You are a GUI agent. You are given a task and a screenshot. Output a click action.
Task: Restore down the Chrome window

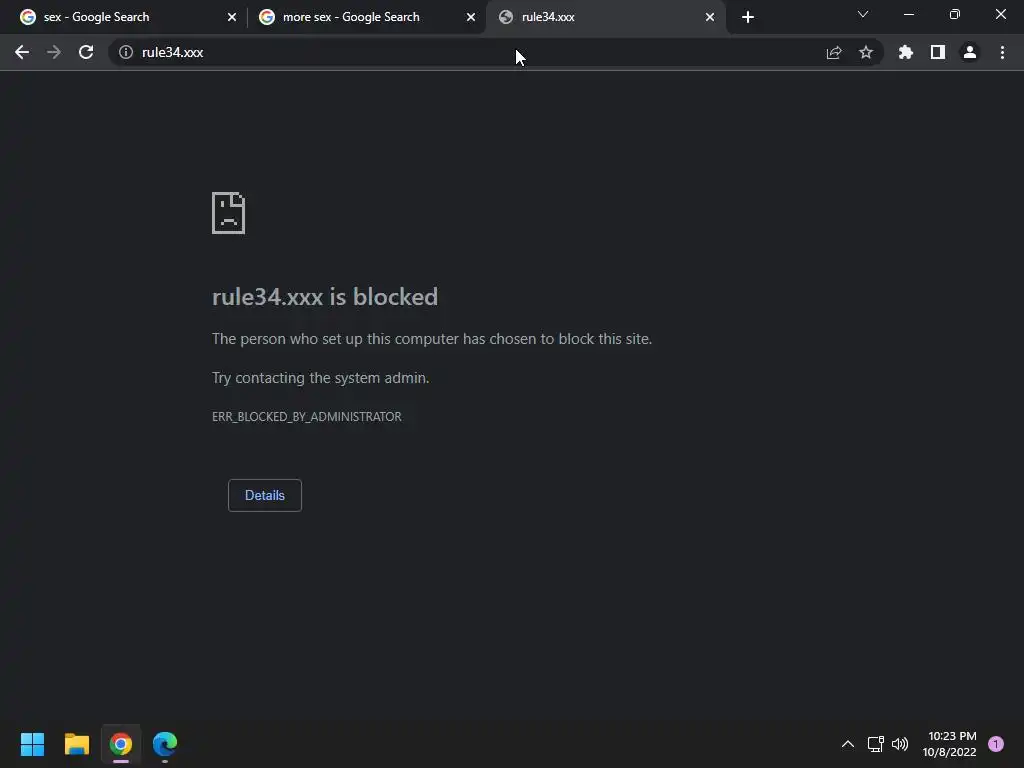pos(955,14)
